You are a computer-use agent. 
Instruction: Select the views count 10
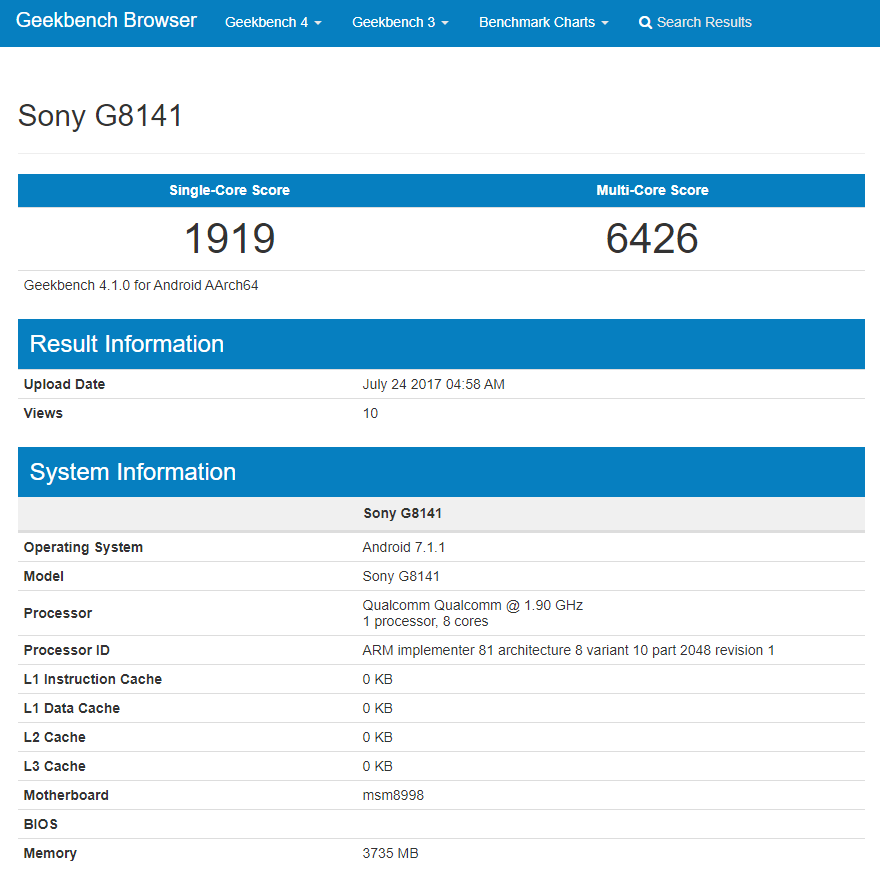coord(370,414)
